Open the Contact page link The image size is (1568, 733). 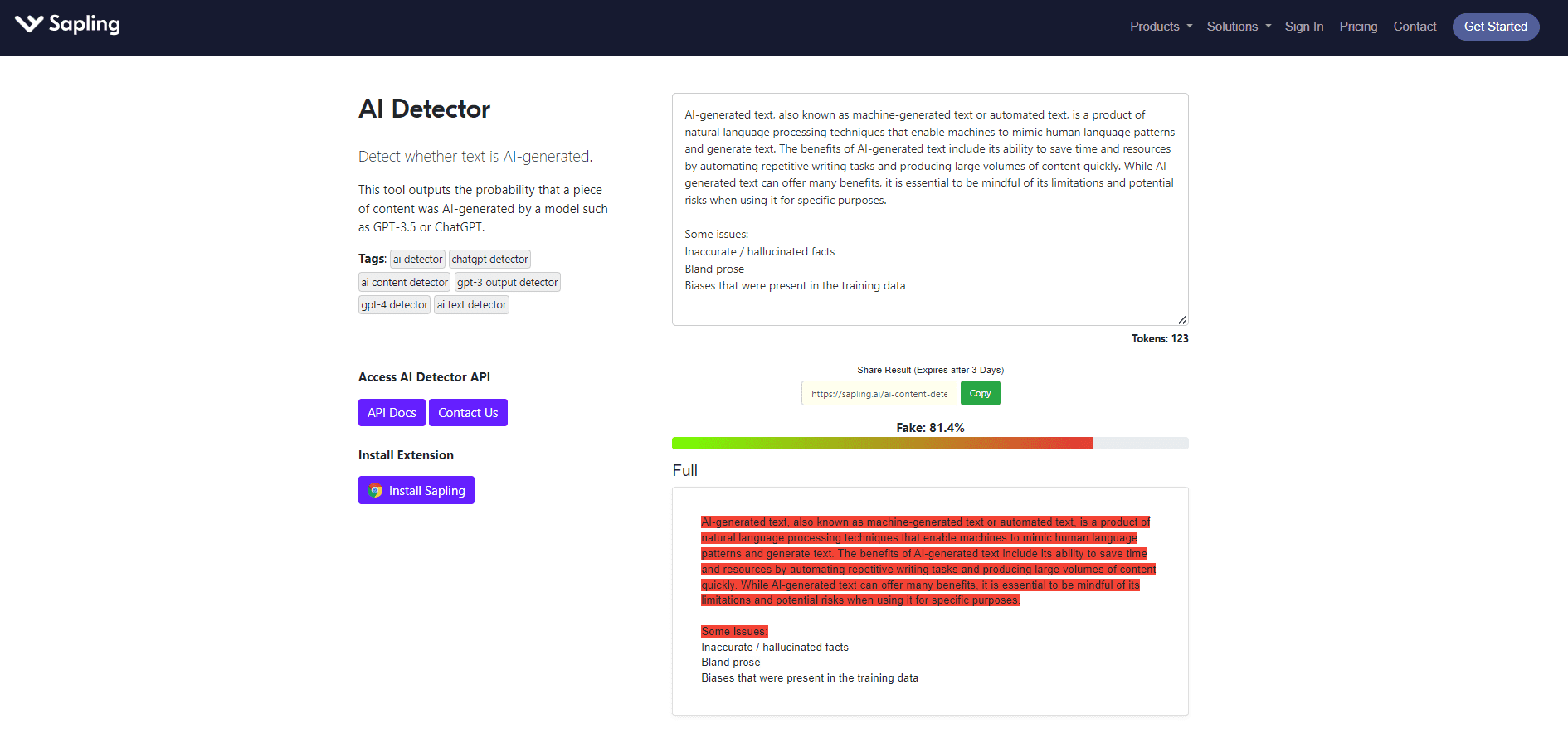1414,27
